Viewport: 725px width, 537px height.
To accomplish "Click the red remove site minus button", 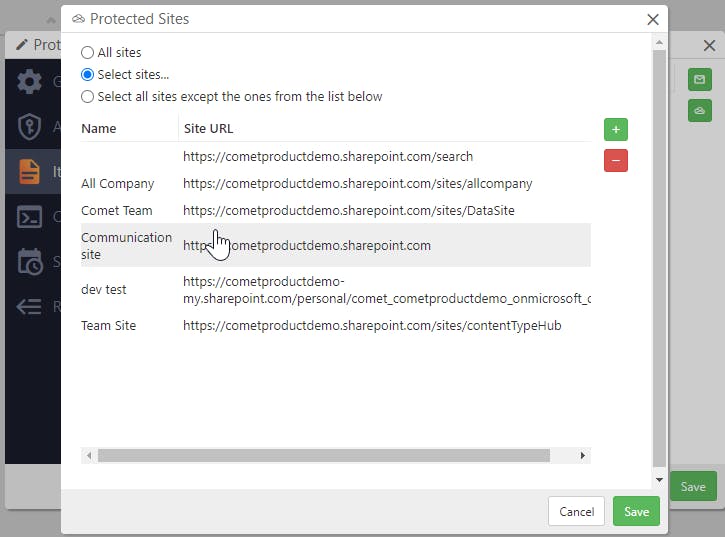I will pyautogui.click(x=616, y=160).
